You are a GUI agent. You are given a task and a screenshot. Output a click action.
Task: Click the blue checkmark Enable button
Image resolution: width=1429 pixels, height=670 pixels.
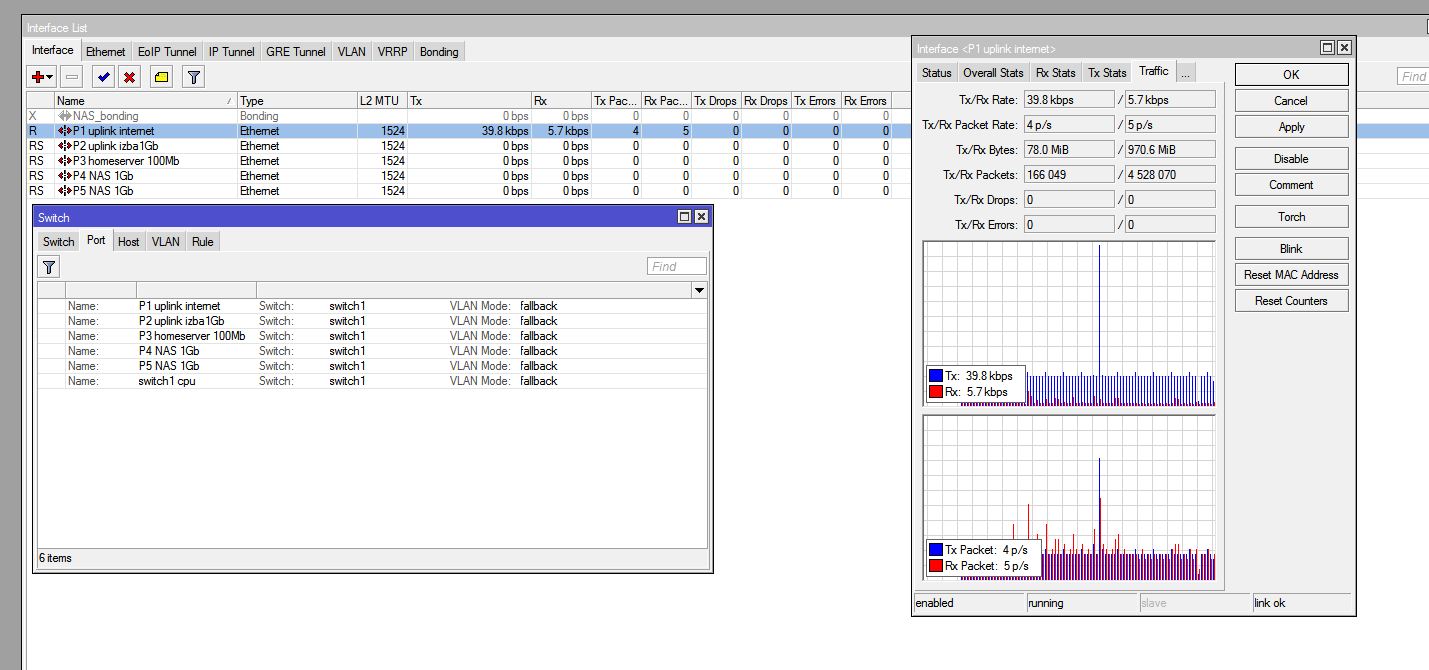[103, 77]
